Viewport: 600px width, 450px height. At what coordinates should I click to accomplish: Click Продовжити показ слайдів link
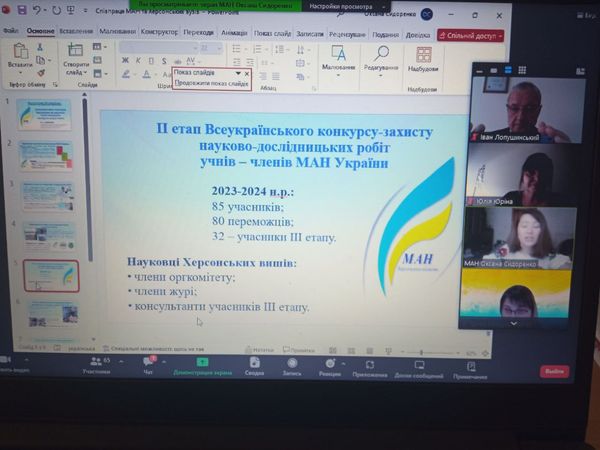[212, 83]
